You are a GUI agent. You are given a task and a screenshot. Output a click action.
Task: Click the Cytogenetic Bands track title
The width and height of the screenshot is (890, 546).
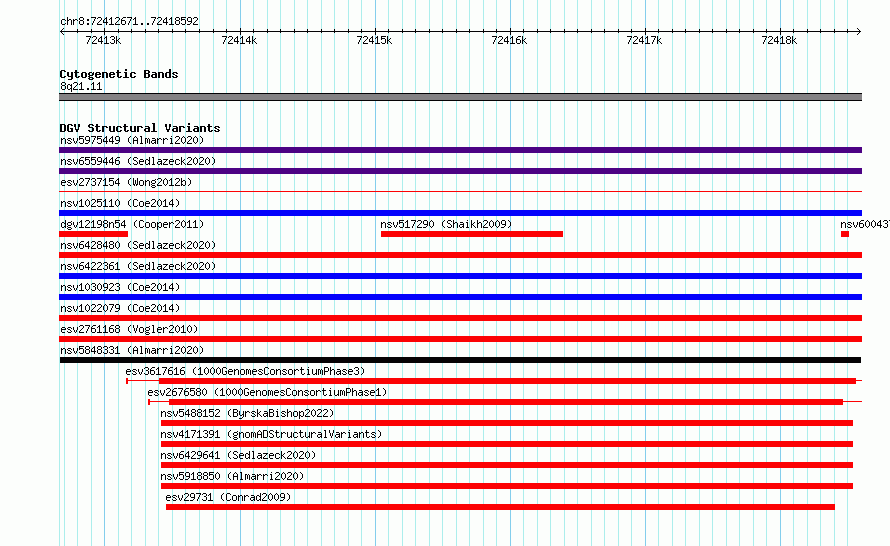click(119, 74)
